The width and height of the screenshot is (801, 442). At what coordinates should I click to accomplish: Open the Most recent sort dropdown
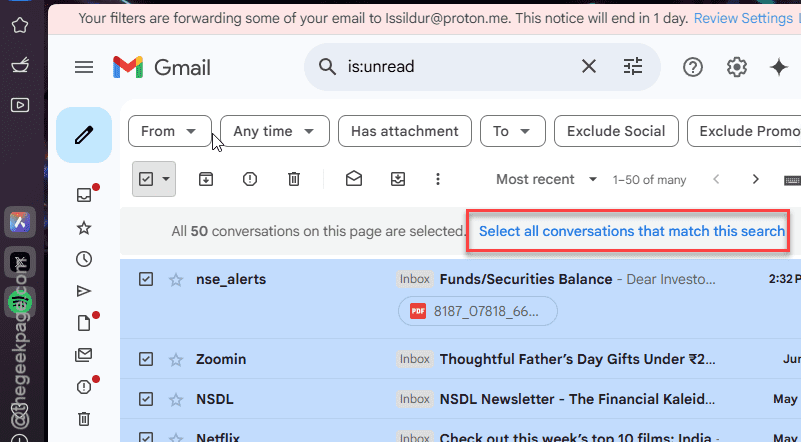click(547, 179)
